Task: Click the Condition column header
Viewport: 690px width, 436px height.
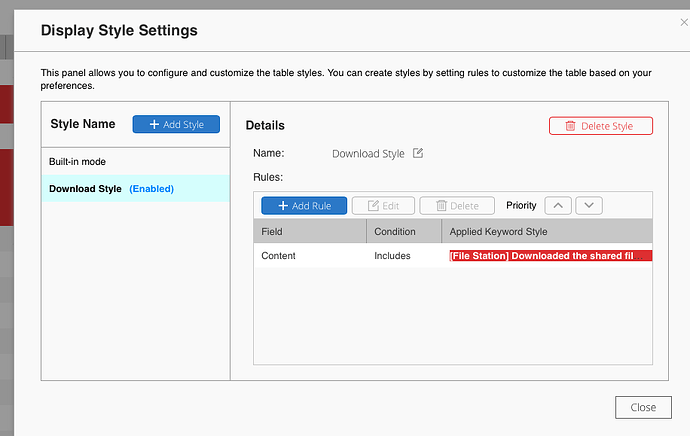Action: (394, 231)
